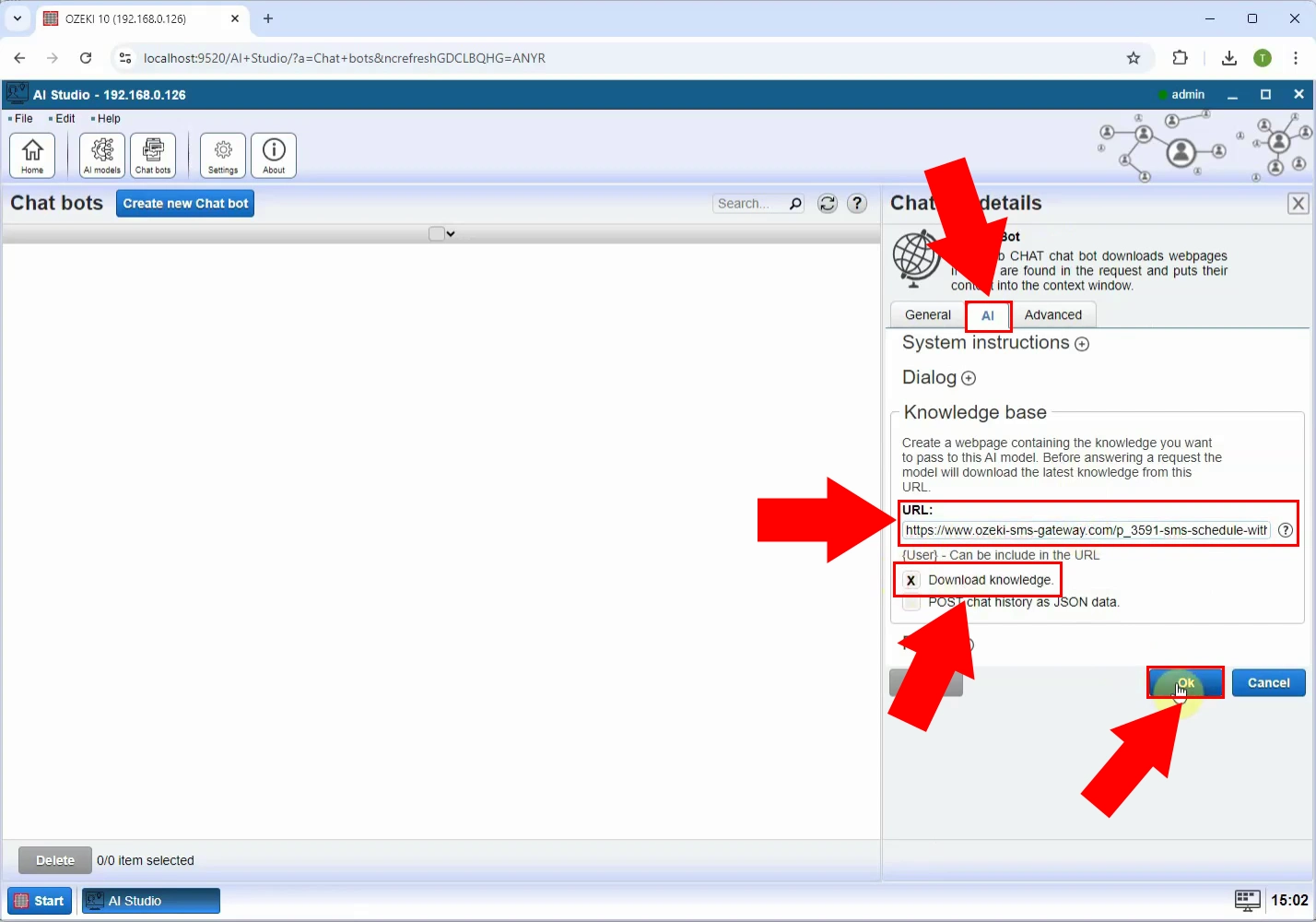This screenshot has height=922, width=1316.
Task: Open the browser profile avatar
Action: [1263, 58]
